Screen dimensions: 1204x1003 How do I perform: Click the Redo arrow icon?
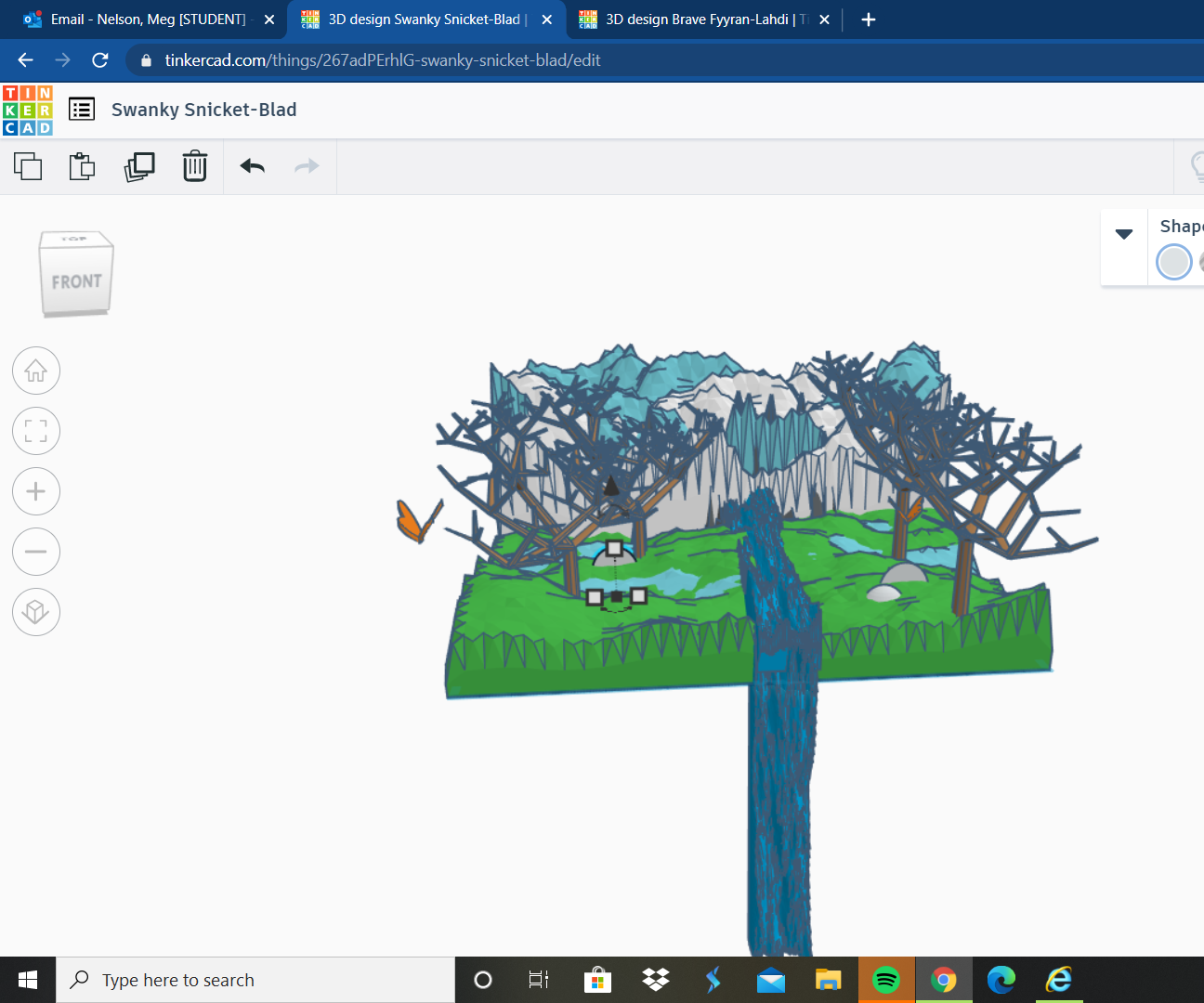307,166
